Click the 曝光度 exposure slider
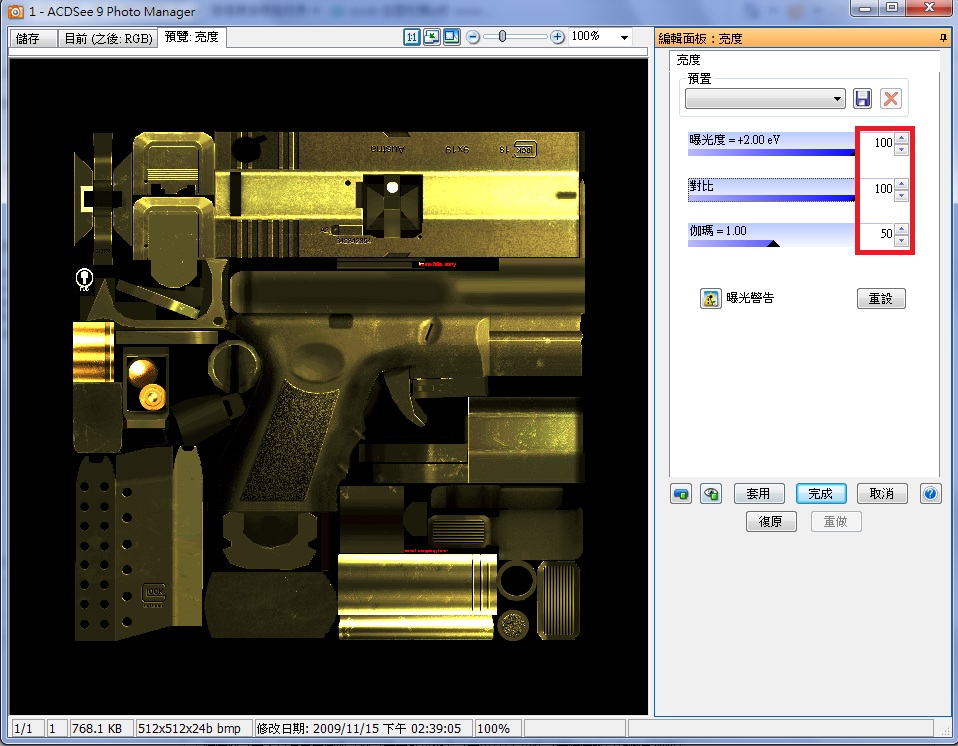958x746 pixels. (x=771, y=144)
